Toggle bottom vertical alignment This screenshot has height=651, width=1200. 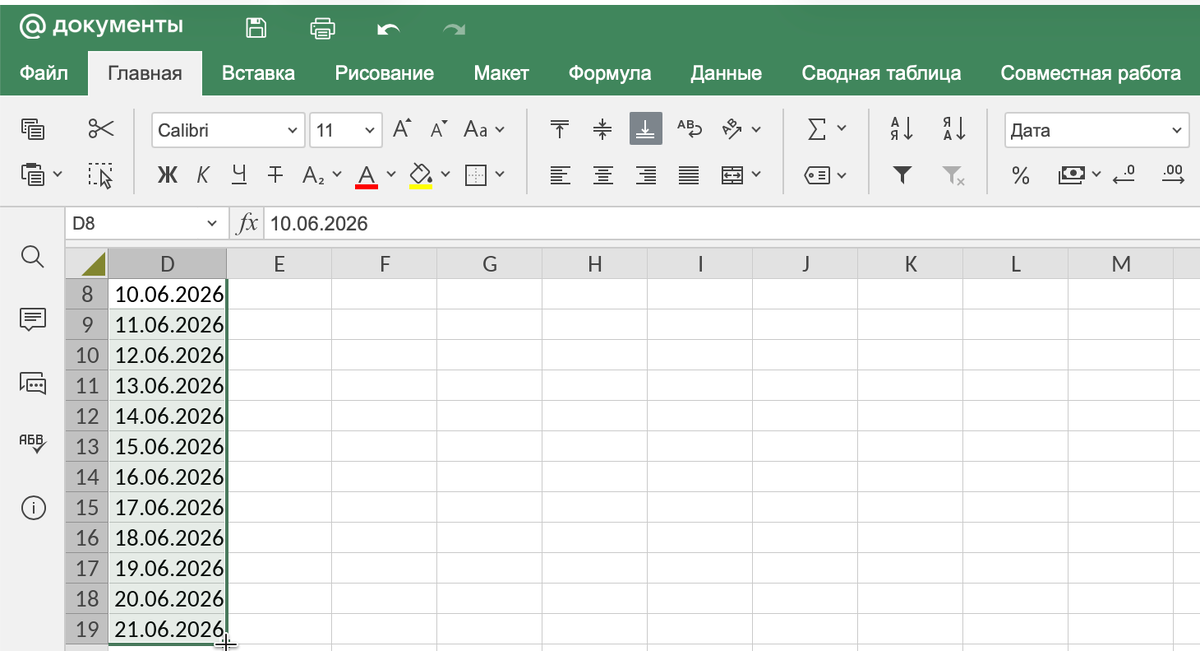[x=646, y=128]
